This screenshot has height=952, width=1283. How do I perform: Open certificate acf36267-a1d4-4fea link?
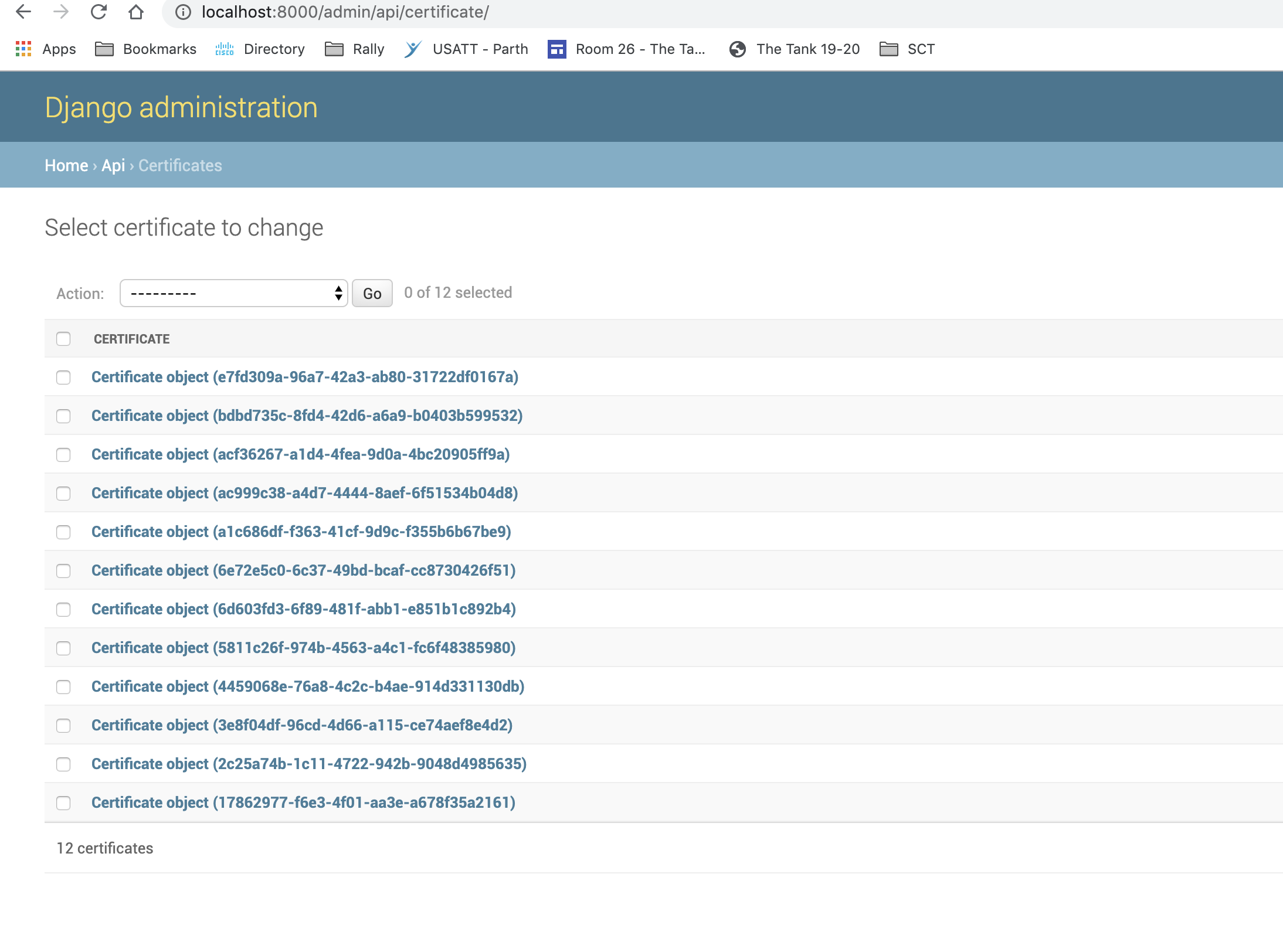(x=301, y=454)
